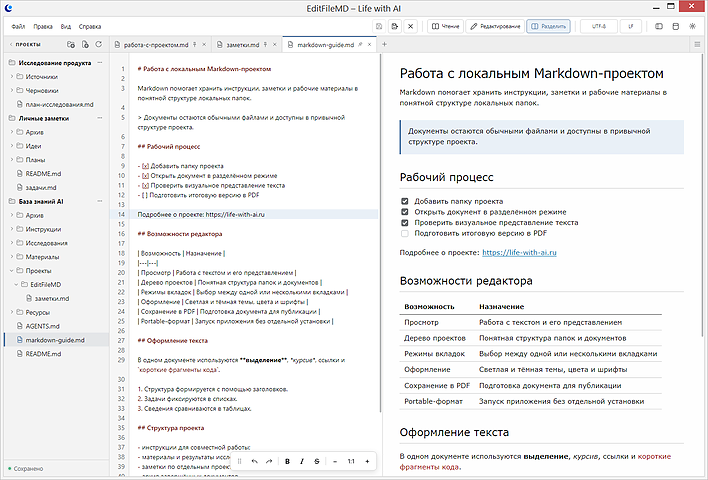Screen dimensions: 708x480
Task: Open the UTF-8 encoding selector
Action: coord(599,26)
